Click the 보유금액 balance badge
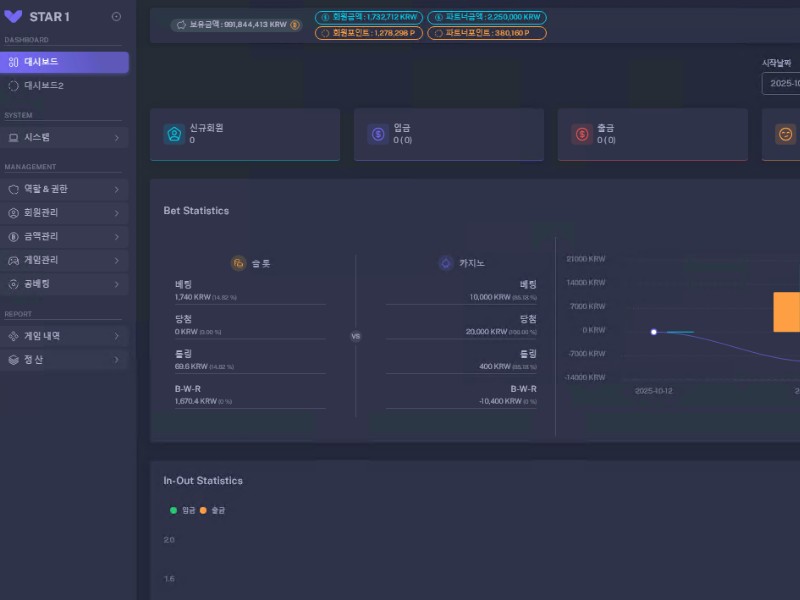Screen dimensions: 800x600 [236, 25]
